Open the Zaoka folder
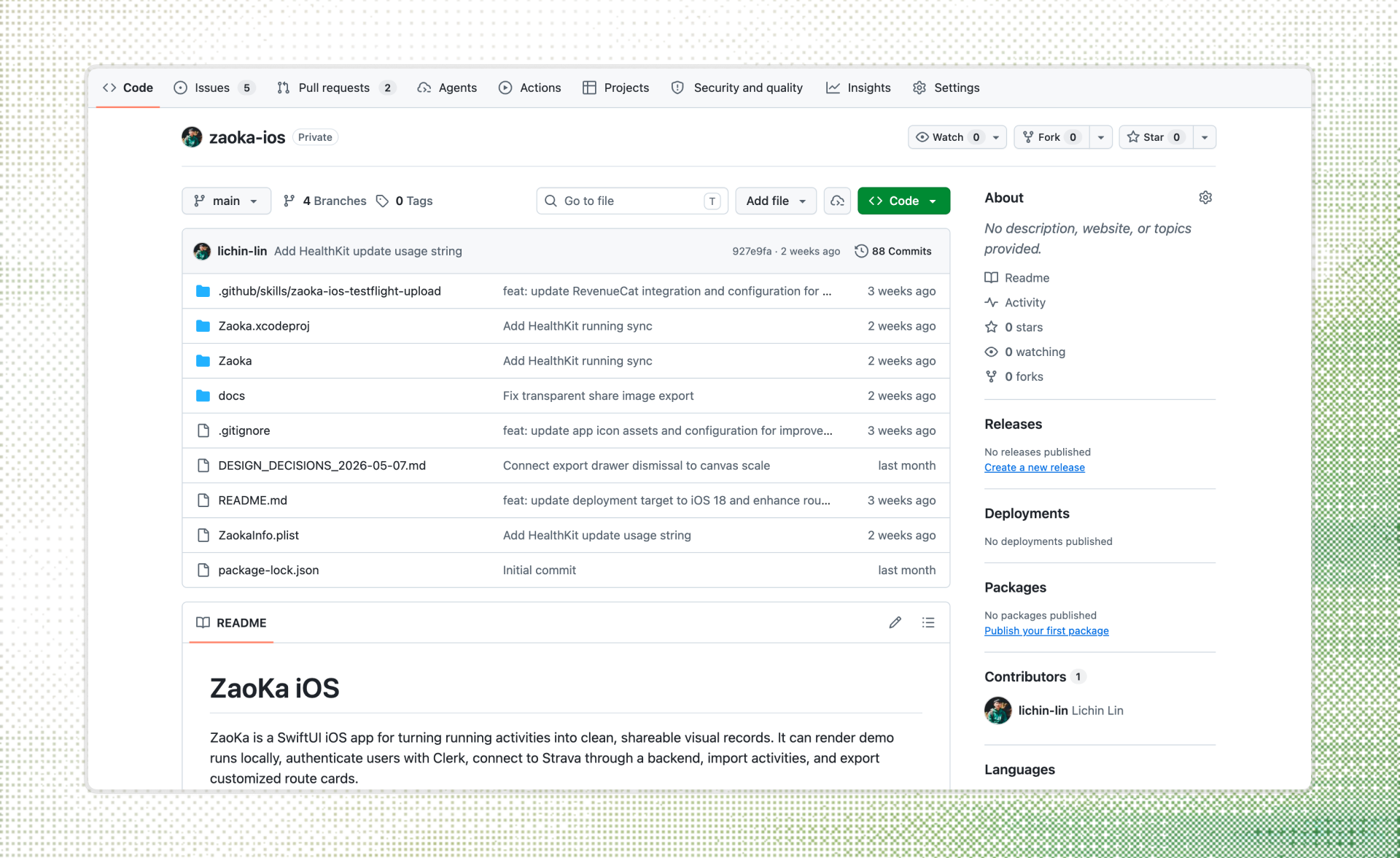 pos(235,361)
